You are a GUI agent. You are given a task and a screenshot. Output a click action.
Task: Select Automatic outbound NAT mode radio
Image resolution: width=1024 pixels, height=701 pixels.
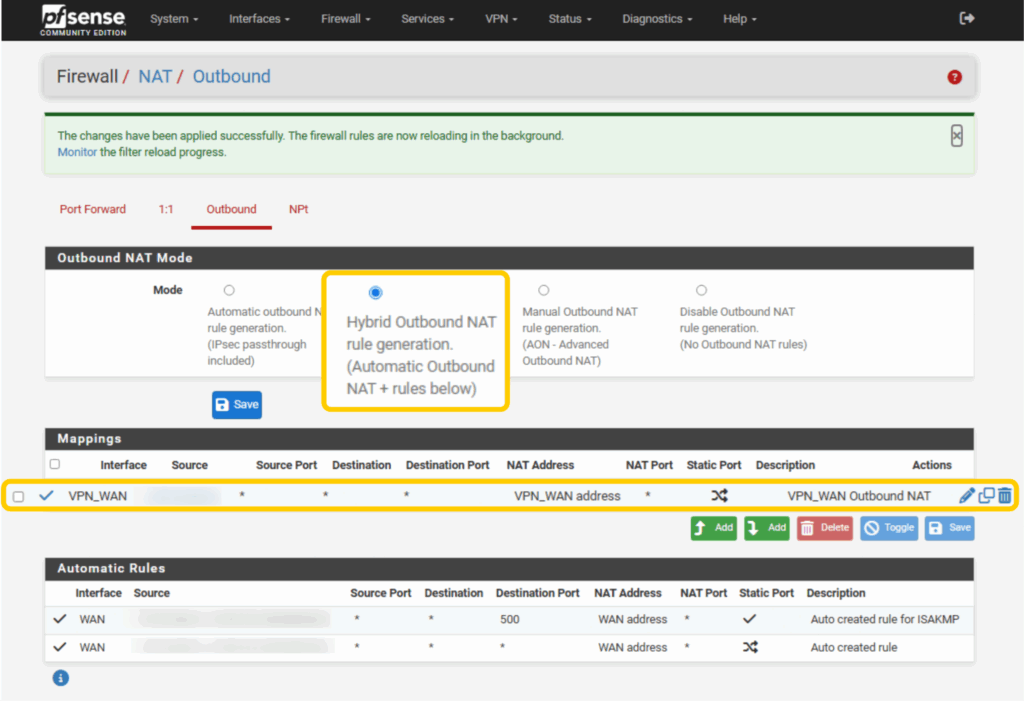click(x=229, y=290)
